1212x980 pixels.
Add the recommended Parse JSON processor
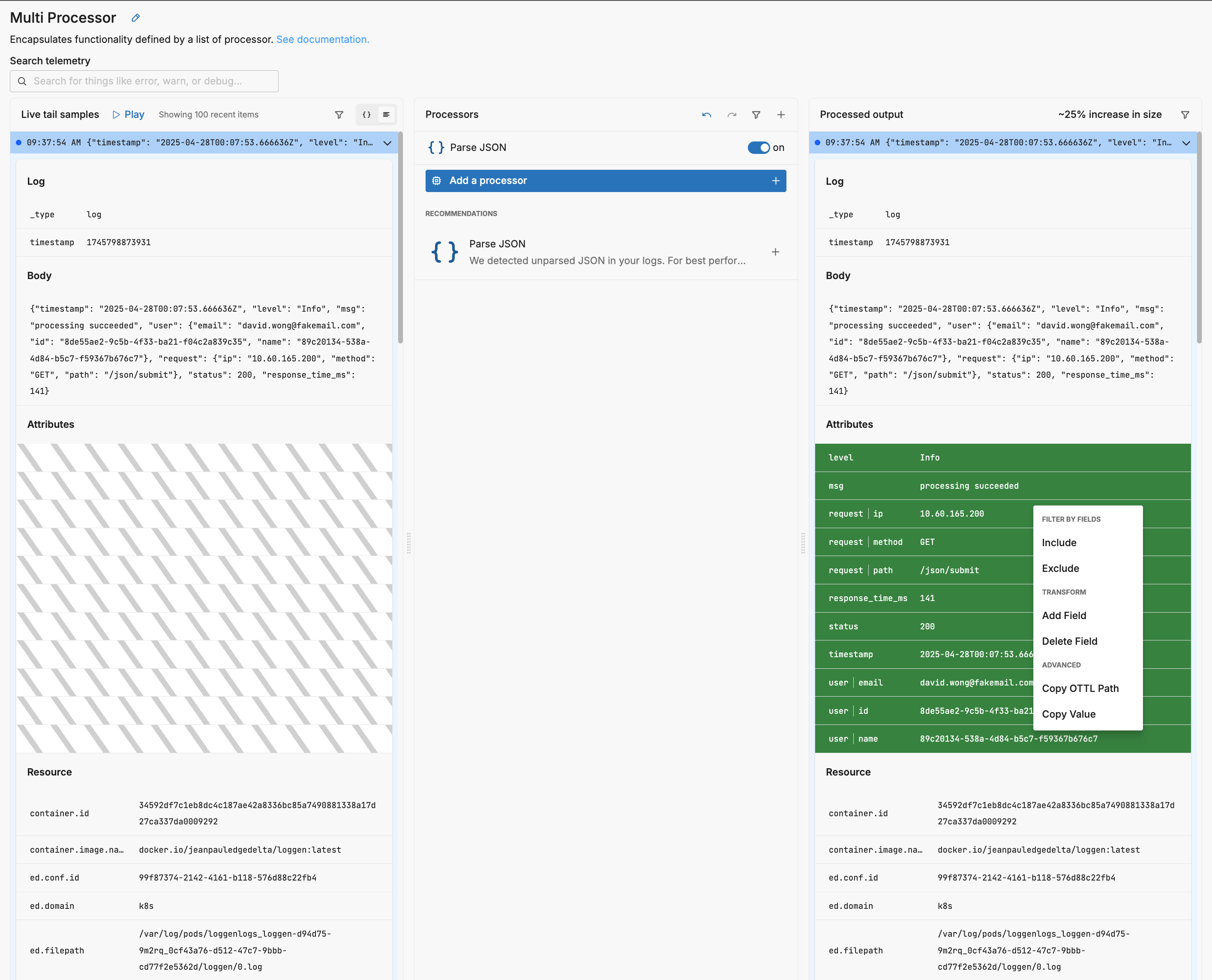click(775, 252)
